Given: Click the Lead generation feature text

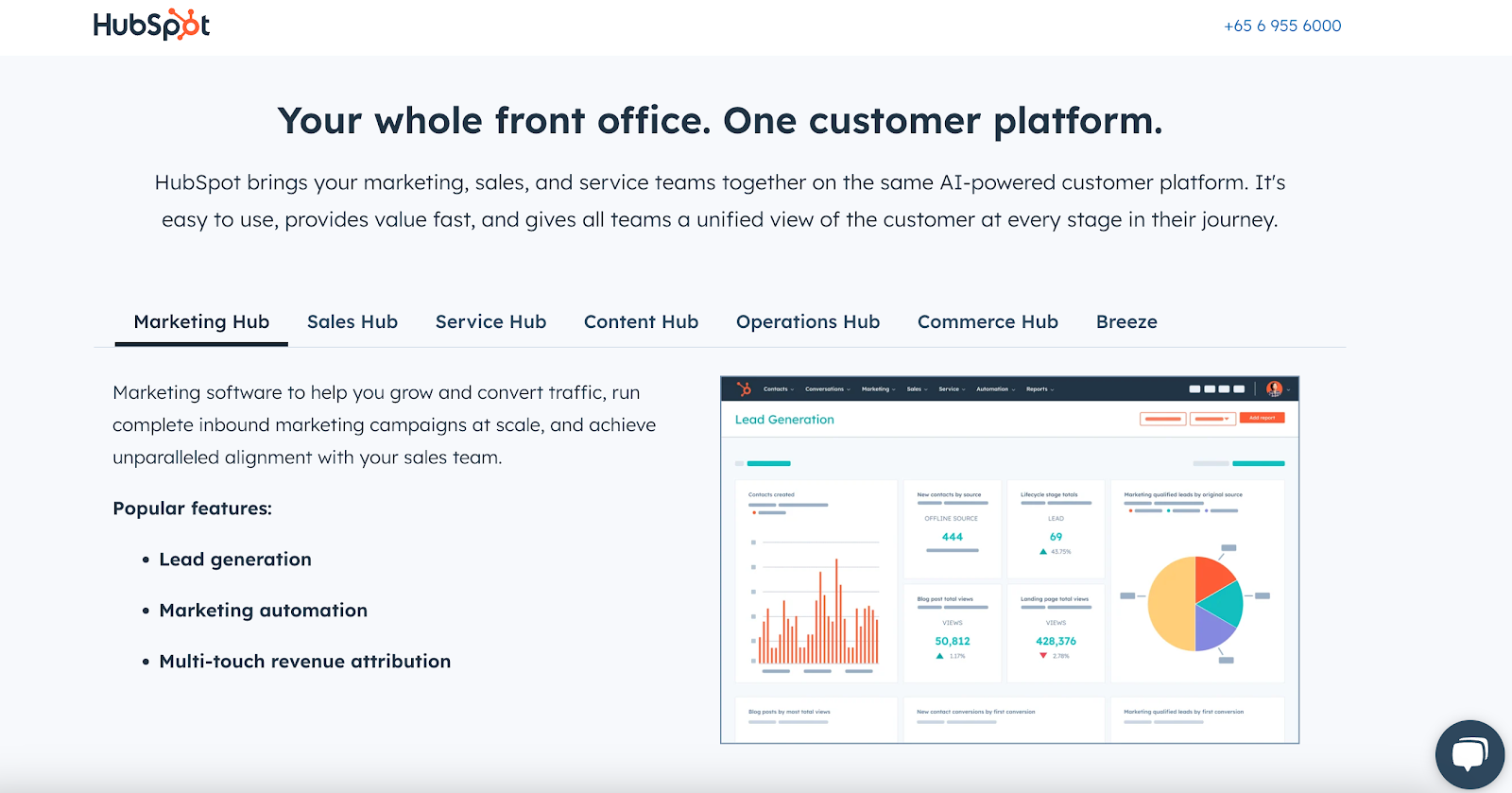Looking at the screenshot, I should [235, 560].
